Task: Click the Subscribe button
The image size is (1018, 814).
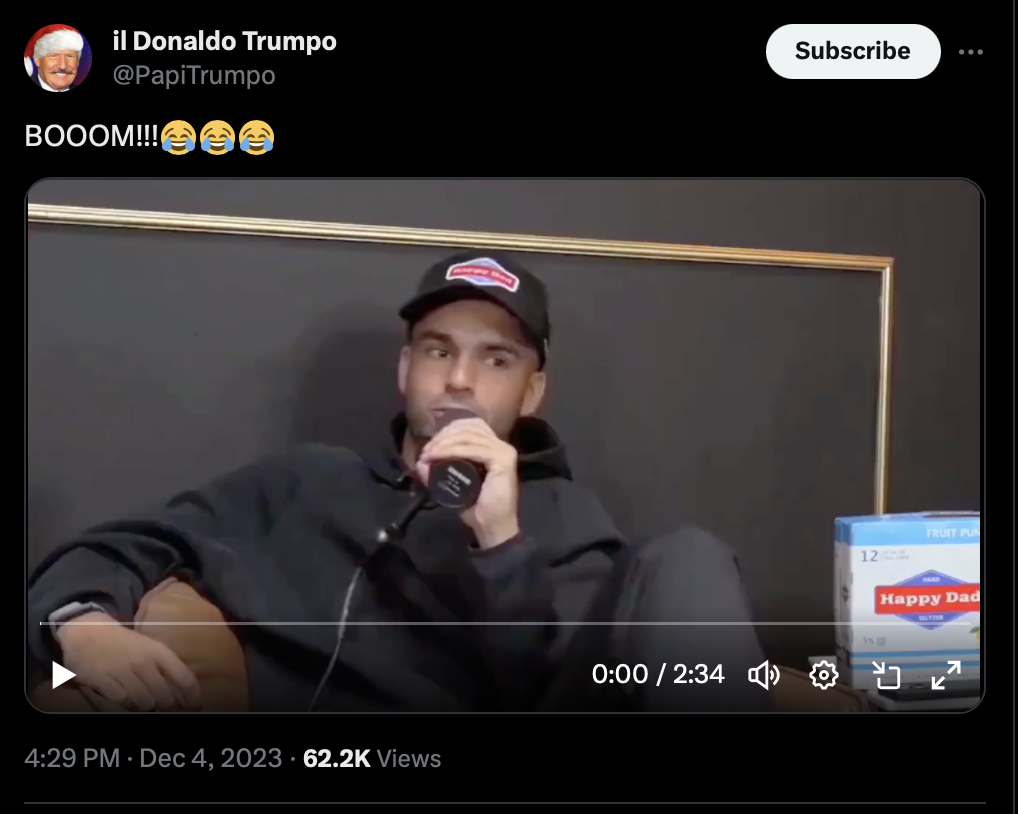Action: tap(852, 51)
